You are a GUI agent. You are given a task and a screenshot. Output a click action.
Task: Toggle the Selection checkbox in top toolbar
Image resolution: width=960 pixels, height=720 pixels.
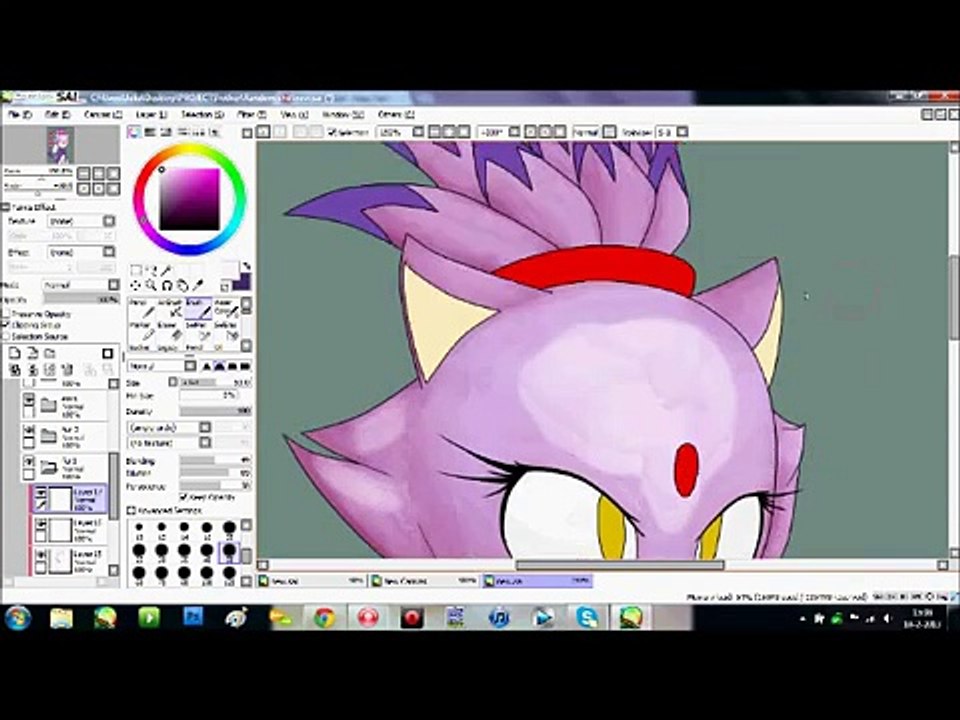coord(332,132)
